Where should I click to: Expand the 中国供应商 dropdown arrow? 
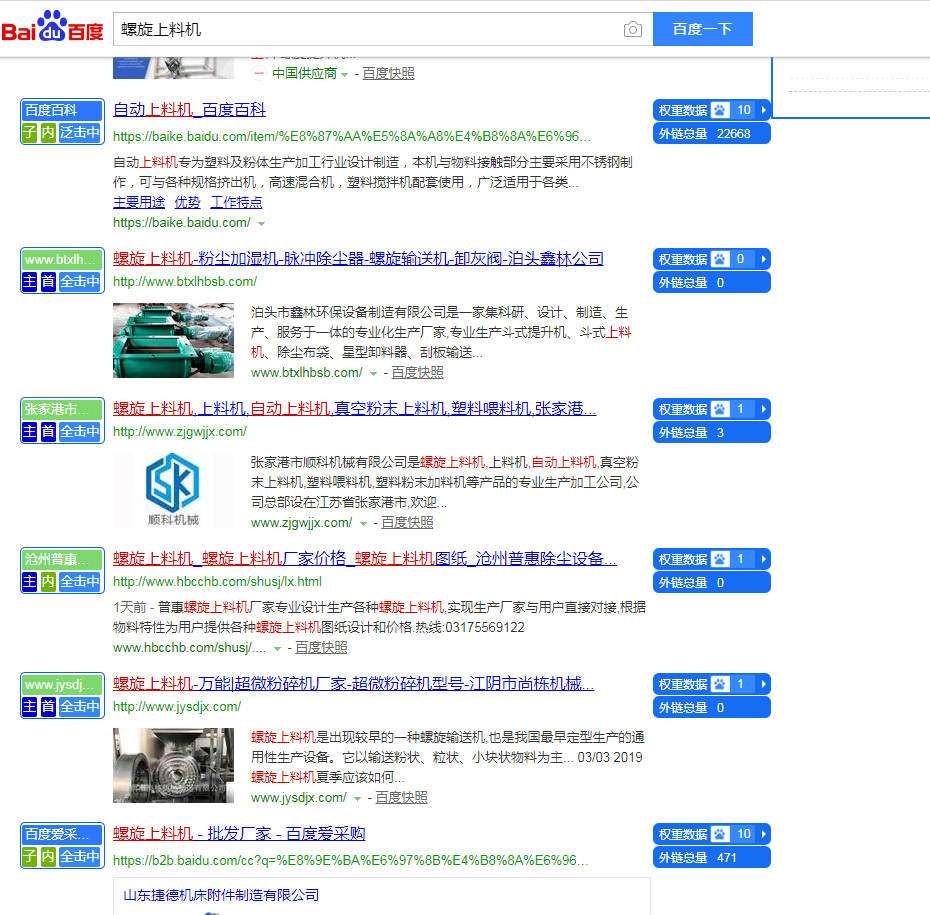[345, 75]
